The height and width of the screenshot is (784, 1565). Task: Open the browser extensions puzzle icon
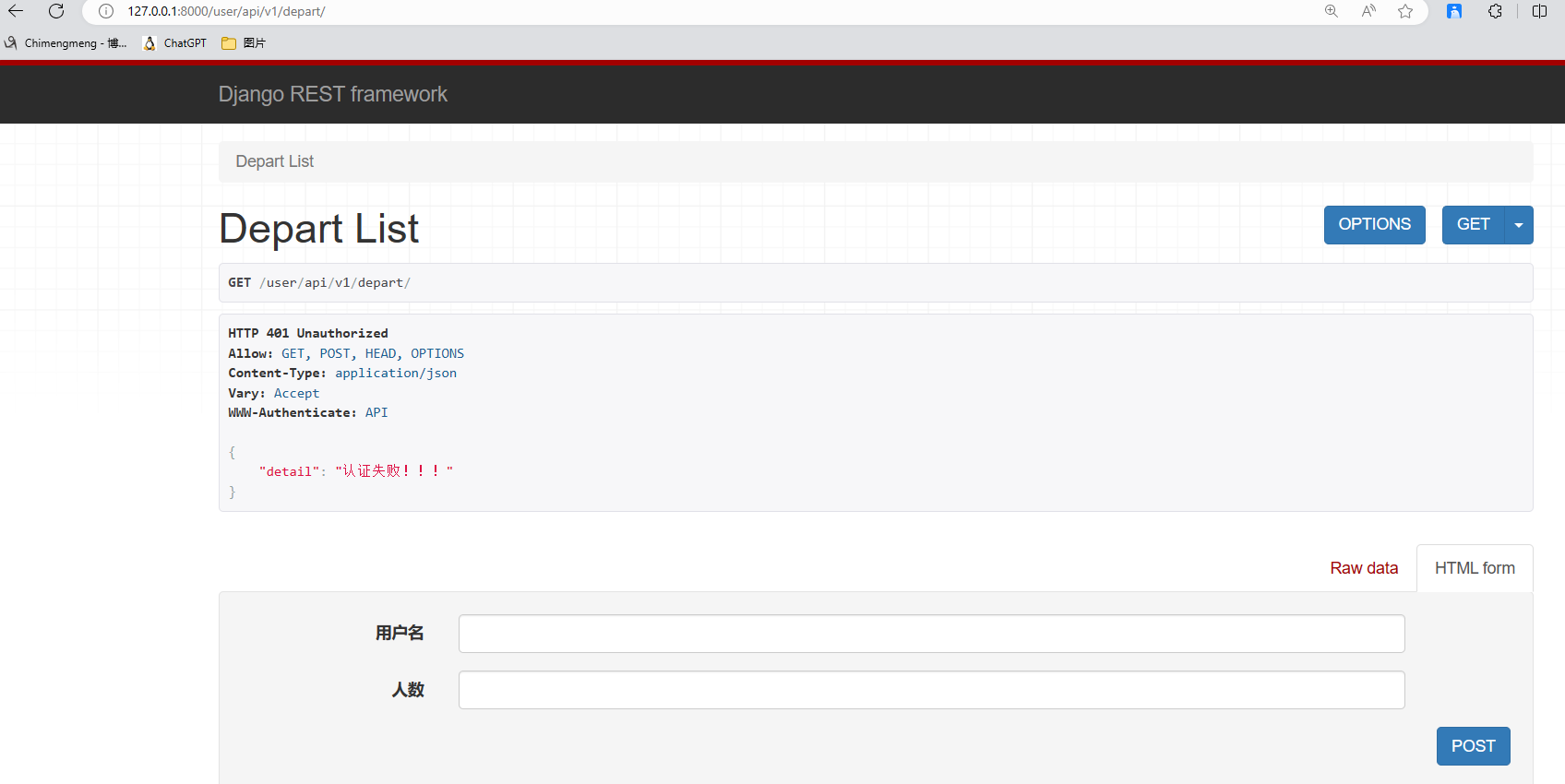(x=1495, y=11)
